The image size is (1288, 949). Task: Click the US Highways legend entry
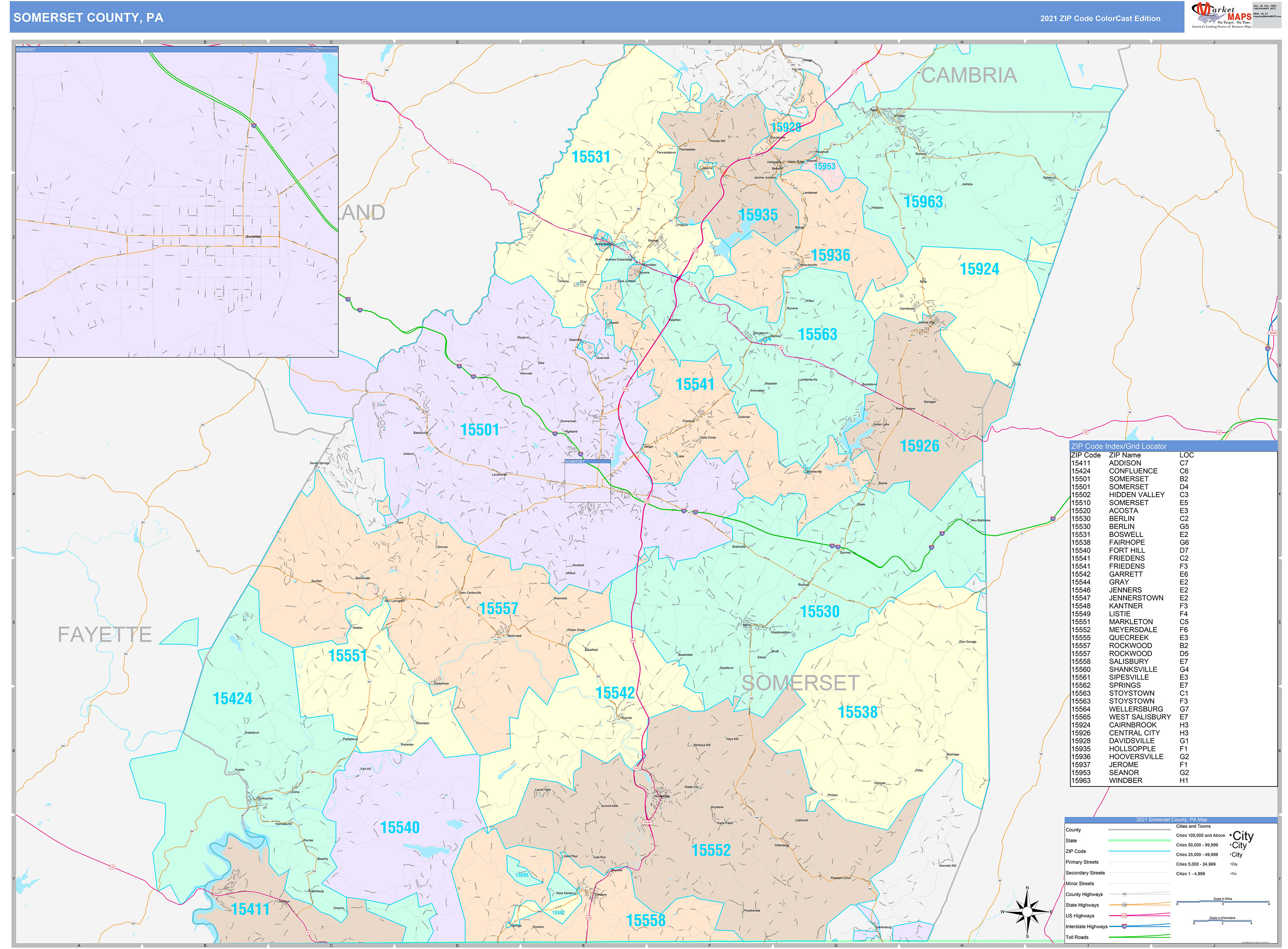(1080, 916)
